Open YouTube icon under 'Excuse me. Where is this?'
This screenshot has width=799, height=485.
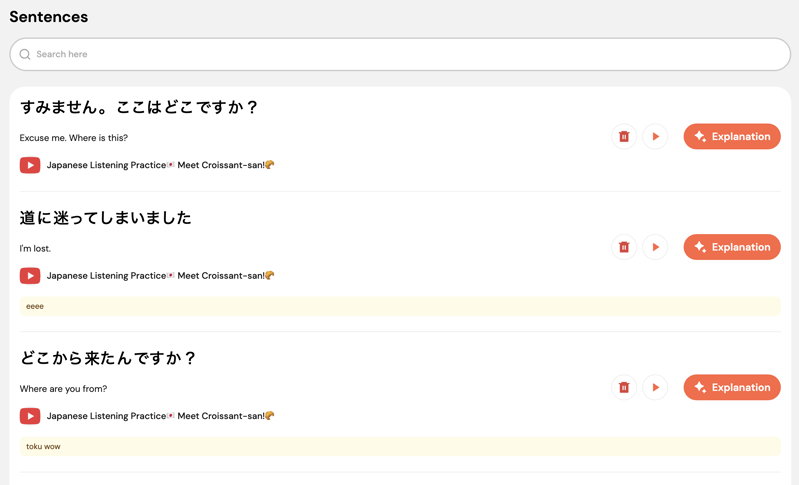pyautogui.click(x=30, y=165)
